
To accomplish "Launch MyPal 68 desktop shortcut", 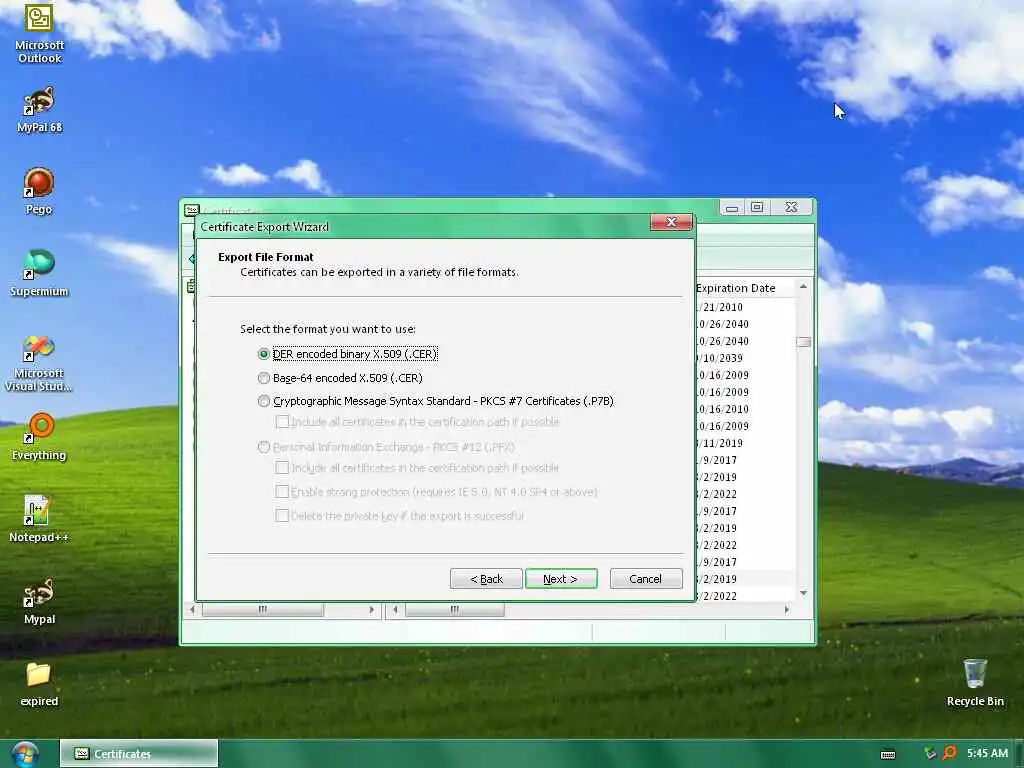I will tap(39, 109).
